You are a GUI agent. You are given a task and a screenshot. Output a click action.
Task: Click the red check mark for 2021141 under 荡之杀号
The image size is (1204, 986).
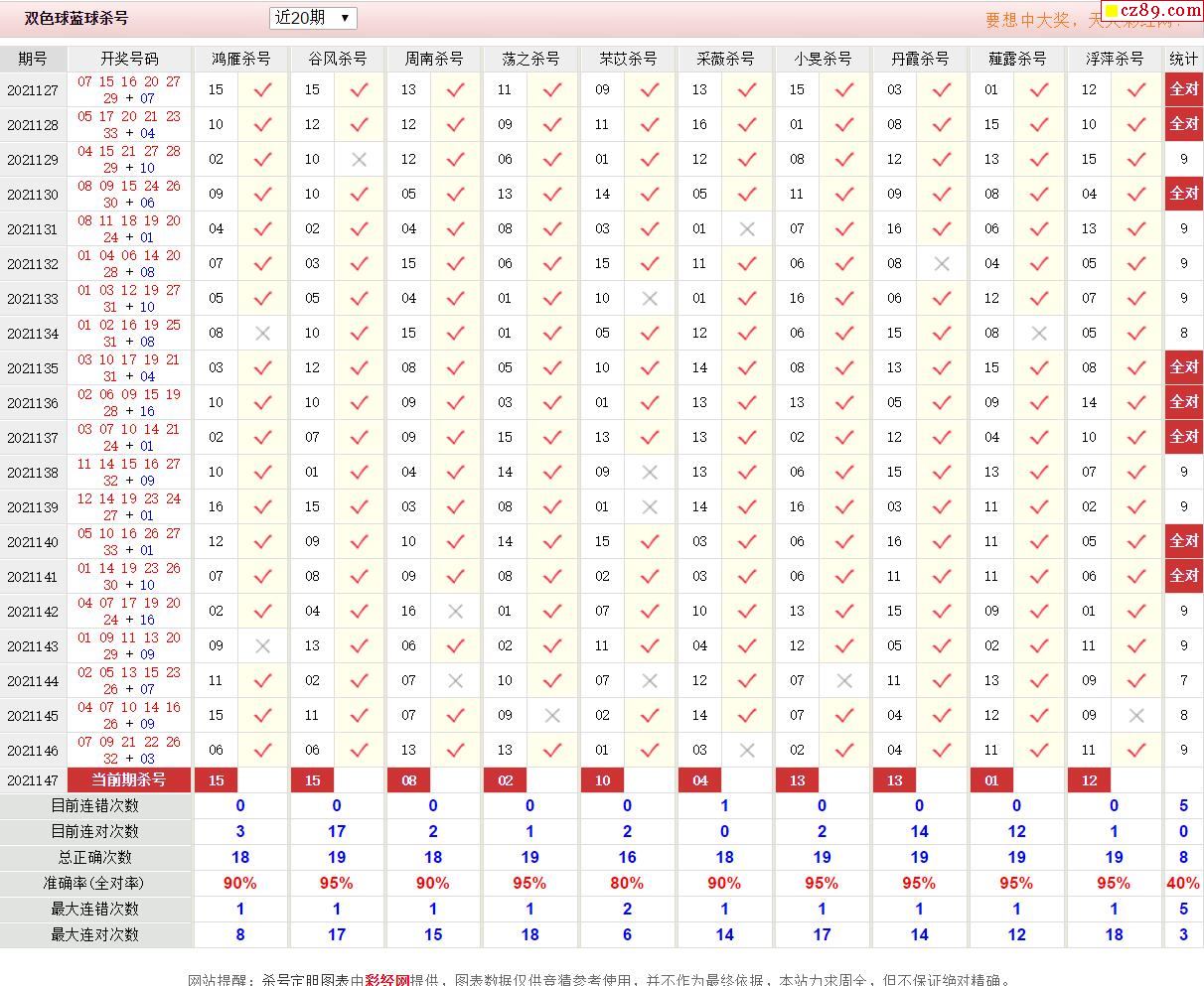coord(552,576)
